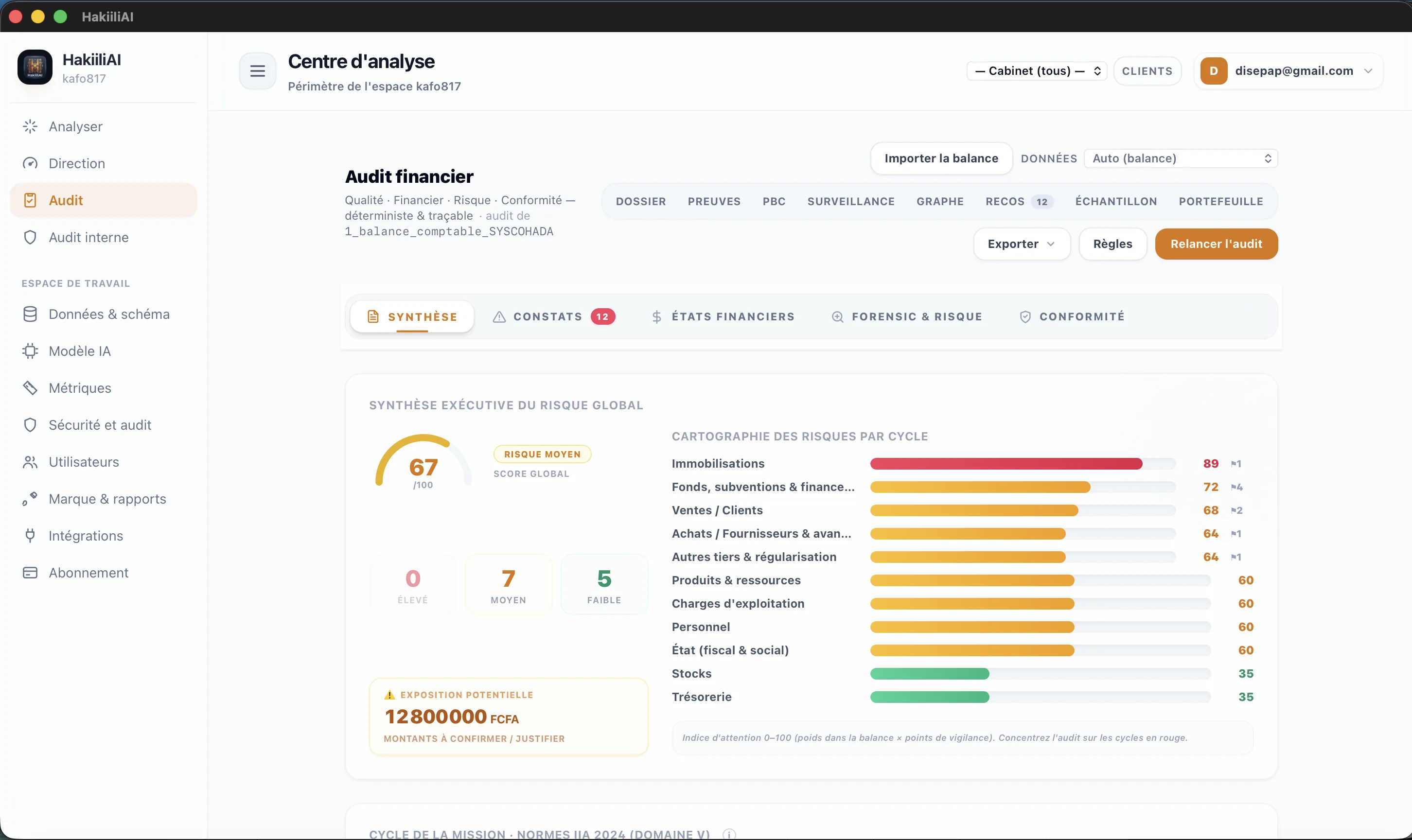Show the Graphe section
This screenshot has height=840, width=1412.
click(x=940, y=202)
